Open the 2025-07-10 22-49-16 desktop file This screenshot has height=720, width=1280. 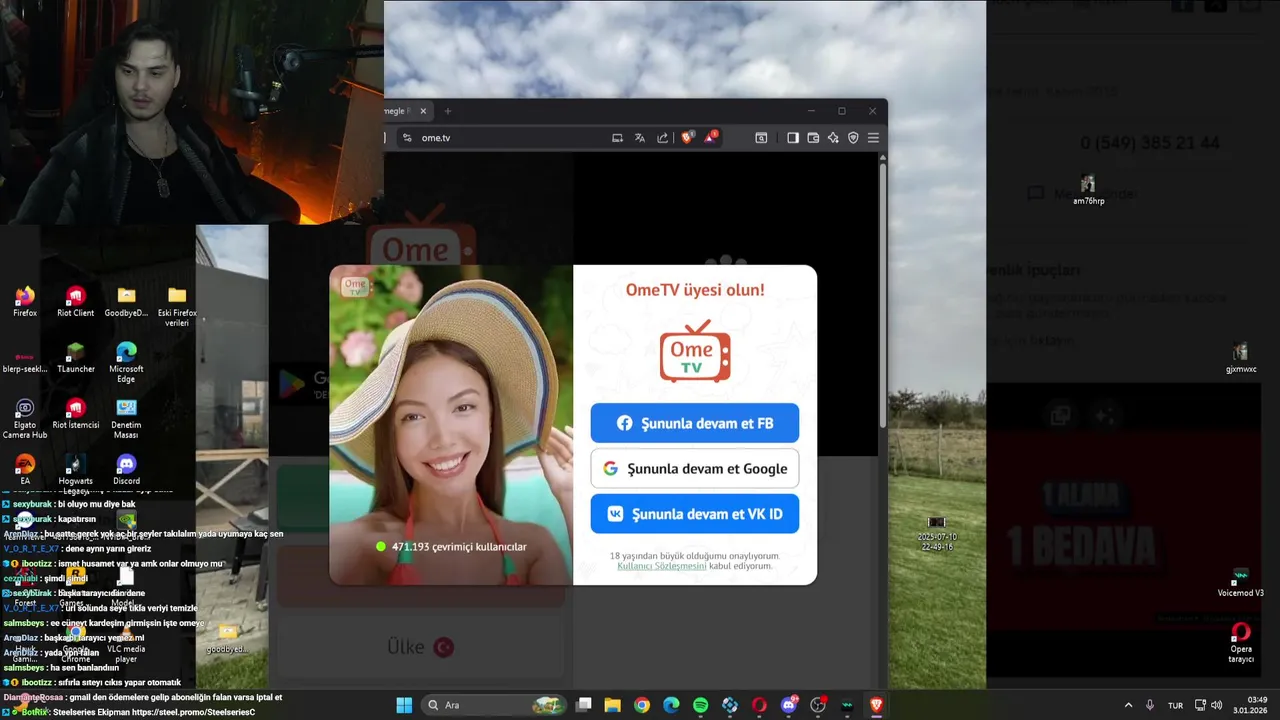click(936, 534)
